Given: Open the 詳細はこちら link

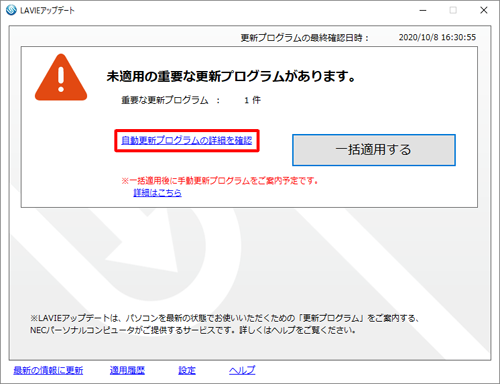Looking at the screenshot, I should 157,193.
